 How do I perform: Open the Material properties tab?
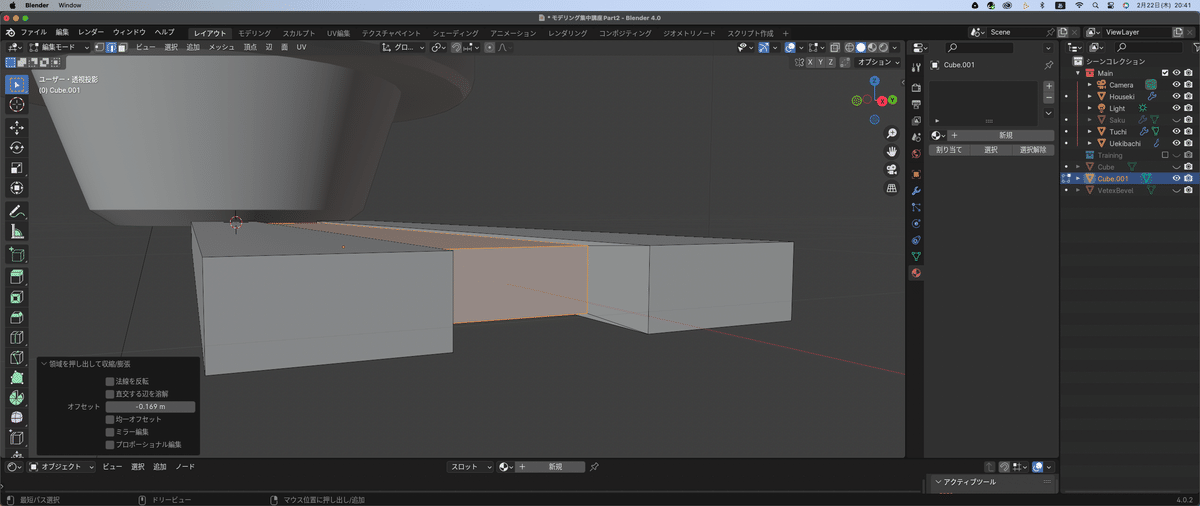pyautogui.click(x=916, y=273)
